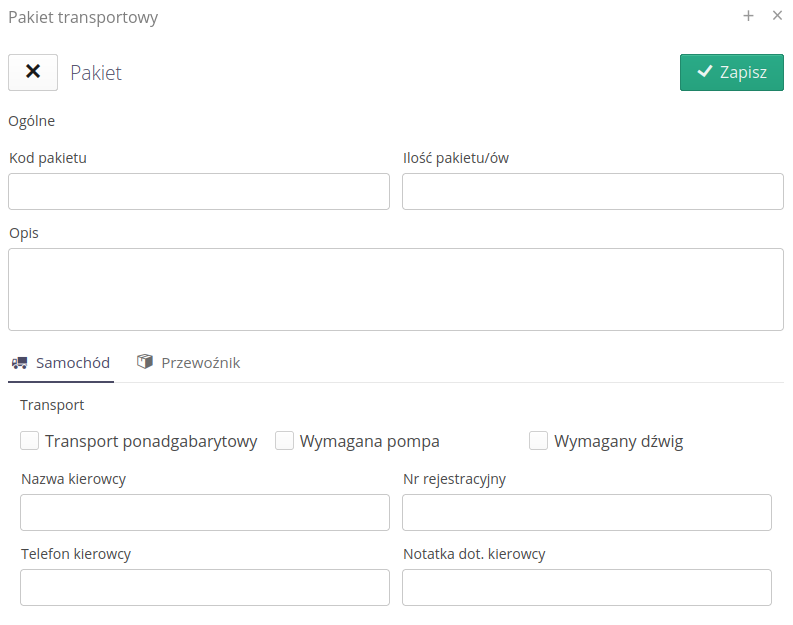This screenshot has width=793, height=625.
Task: Click the Notatka dot. kierowcy field
Action: [586, 587]
